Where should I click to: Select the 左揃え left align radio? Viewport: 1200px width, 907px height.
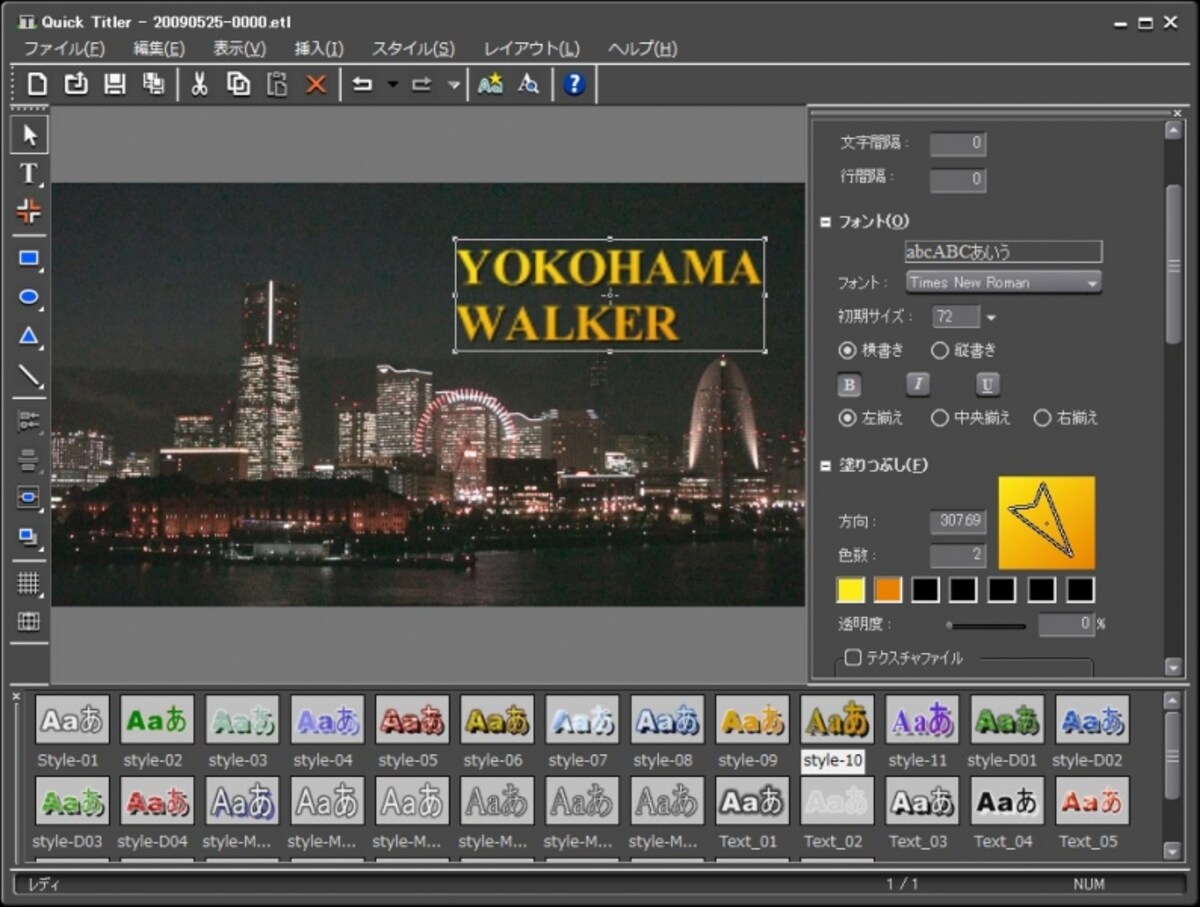click(x=847, y=418)
